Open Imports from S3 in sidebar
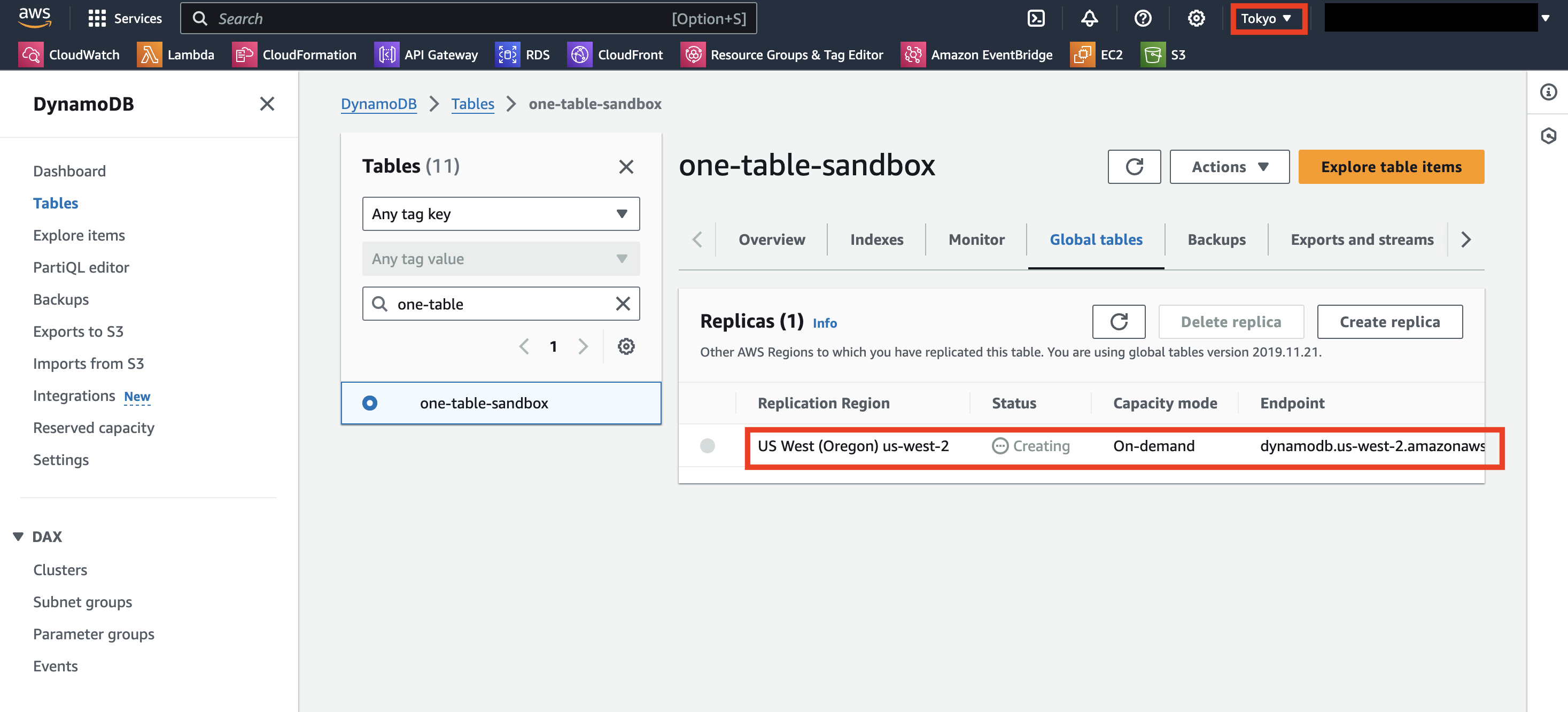1568x712 pixels. tap(88, 363)
